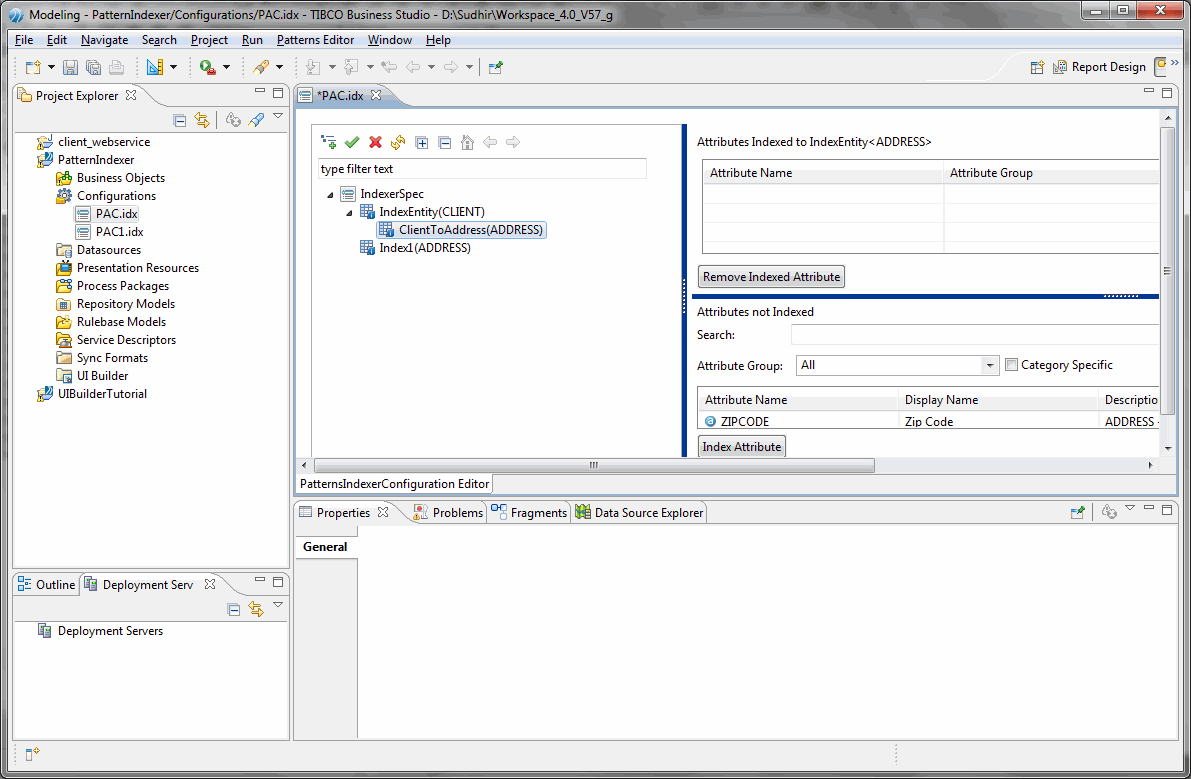Viewport: 1191px width, 779px height.
Task: Click the Save All toolbar icon
Action: (93, 68)
